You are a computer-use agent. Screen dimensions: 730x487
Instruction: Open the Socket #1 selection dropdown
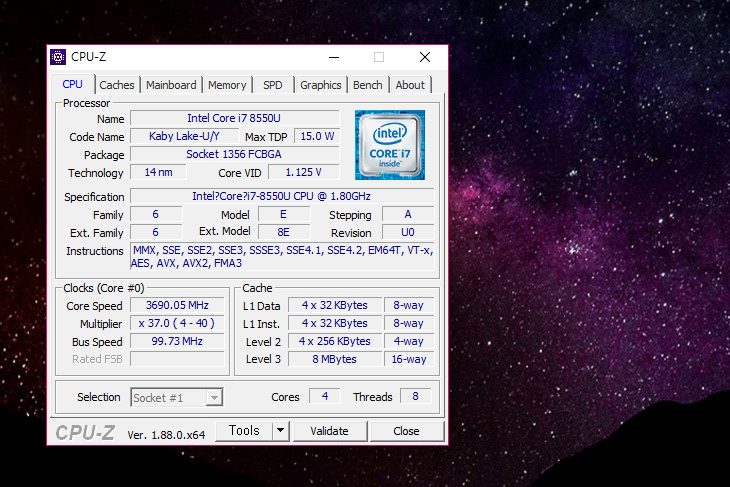176,398
